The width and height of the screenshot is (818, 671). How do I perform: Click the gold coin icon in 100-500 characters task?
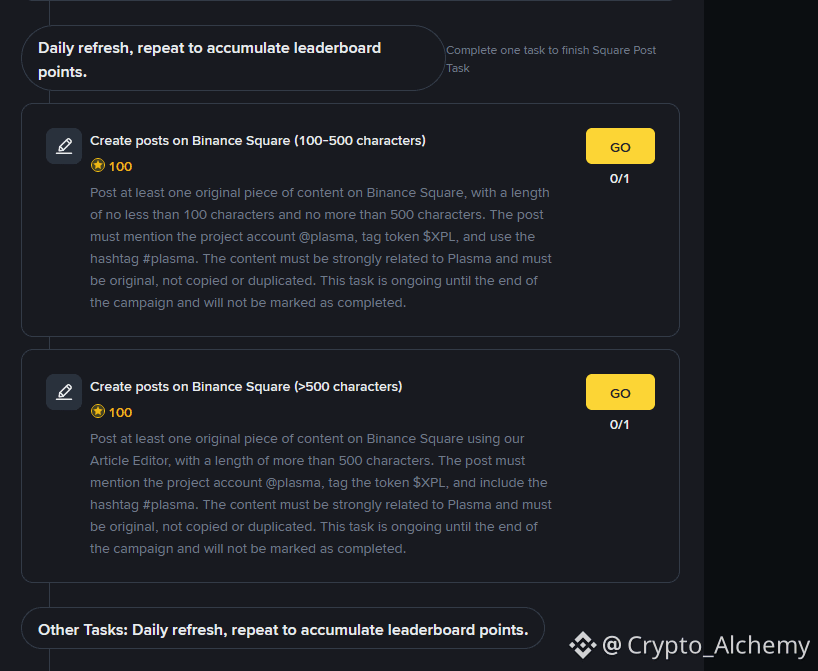[98, 166]
